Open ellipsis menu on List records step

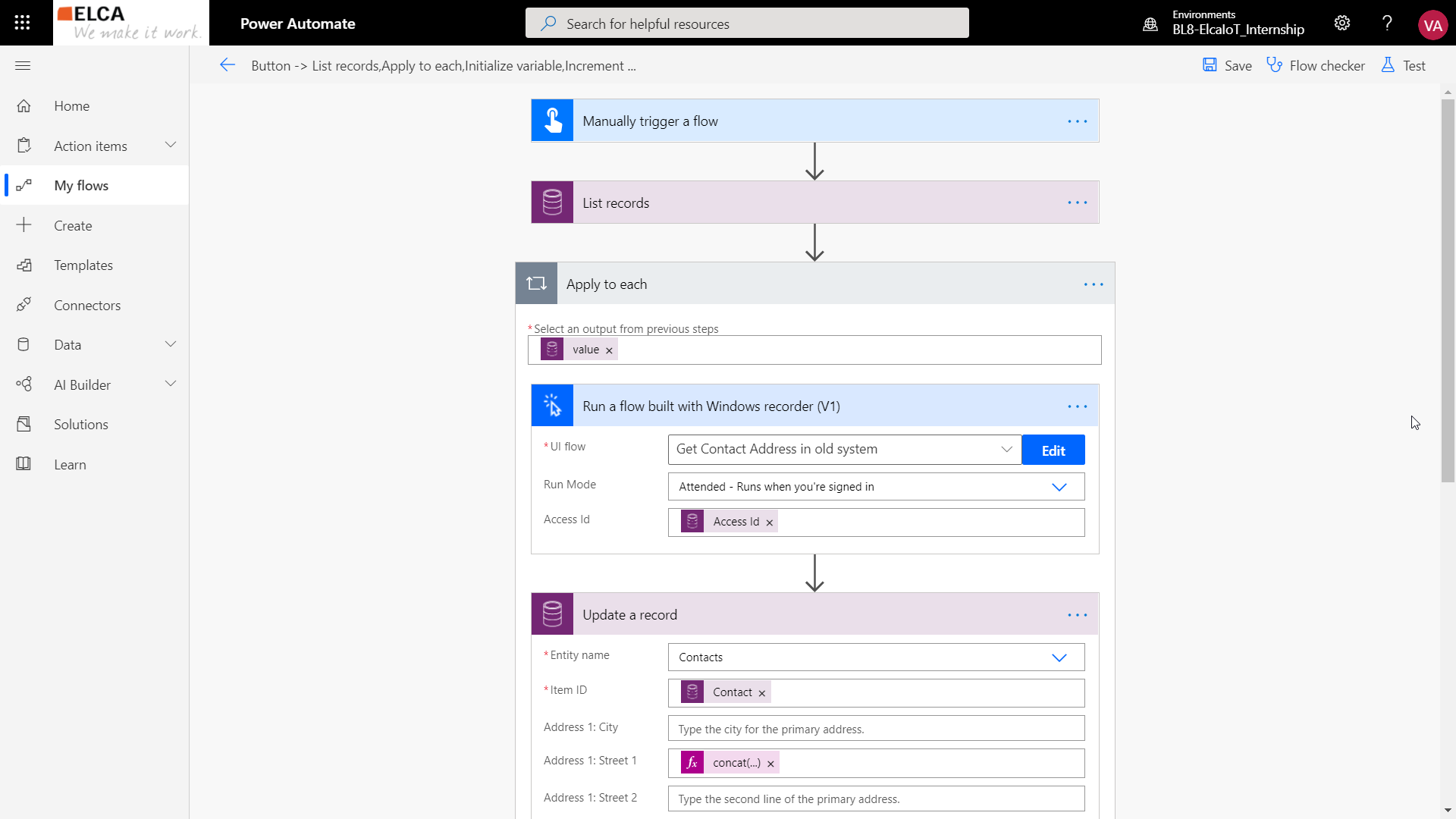click(1077, 202)
